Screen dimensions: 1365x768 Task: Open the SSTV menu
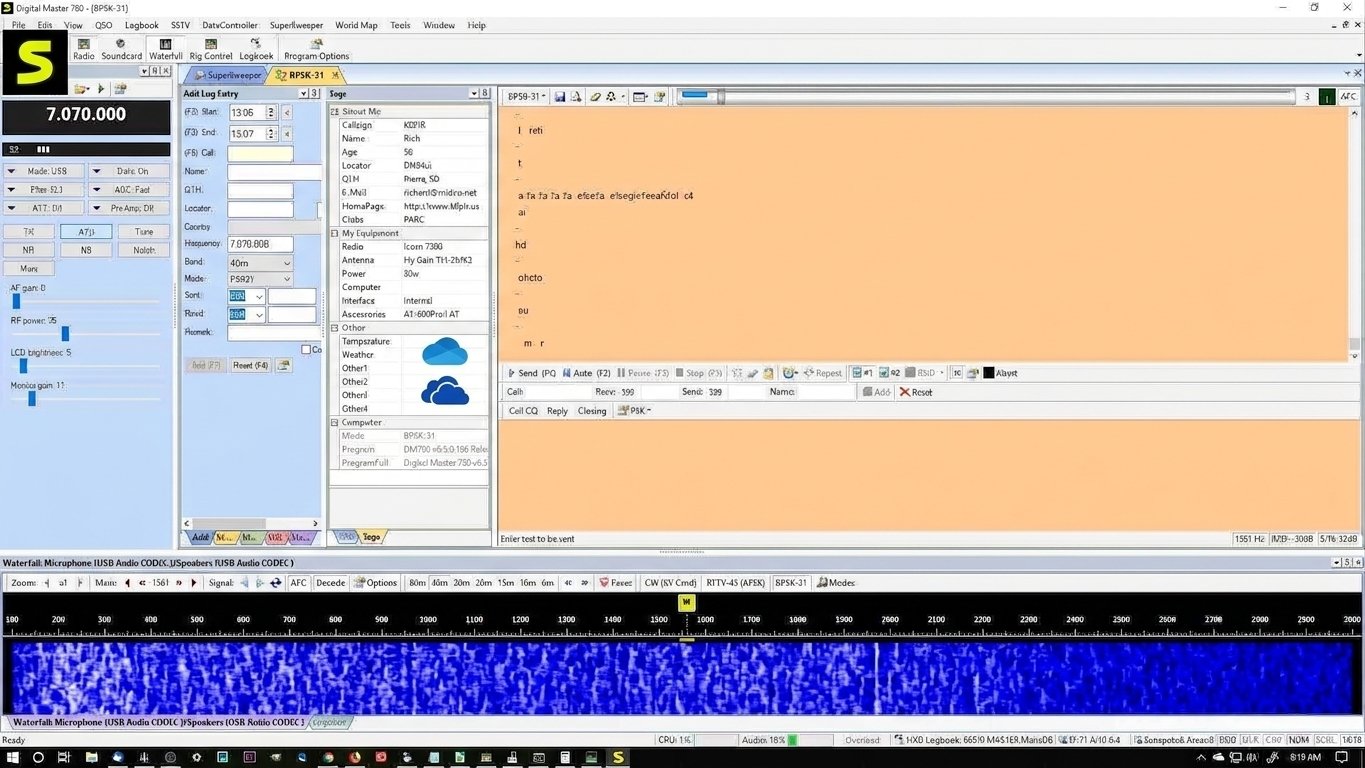(180, 25)
